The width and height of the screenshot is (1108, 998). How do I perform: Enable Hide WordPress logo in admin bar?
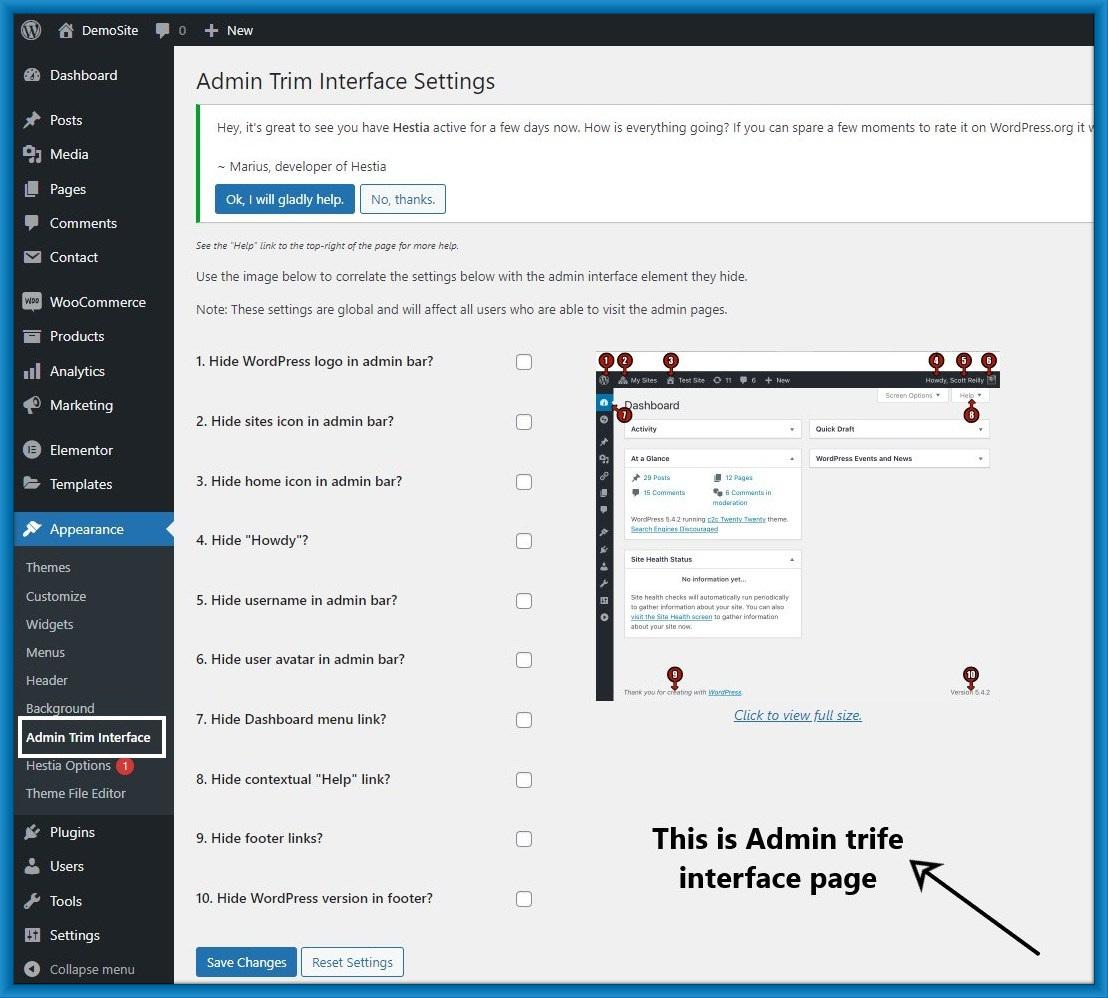[x=524, y=362]
